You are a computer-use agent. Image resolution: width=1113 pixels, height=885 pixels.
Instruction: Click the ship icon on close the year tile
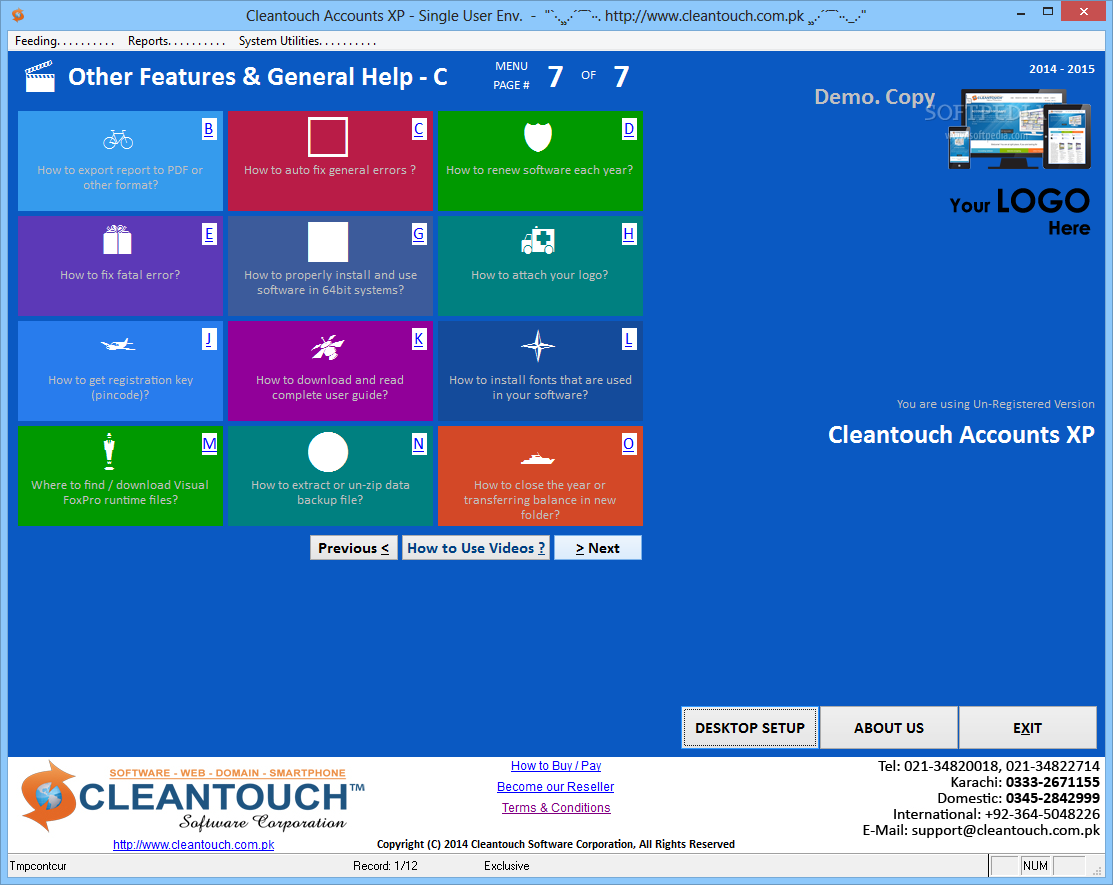pos(538,458)
